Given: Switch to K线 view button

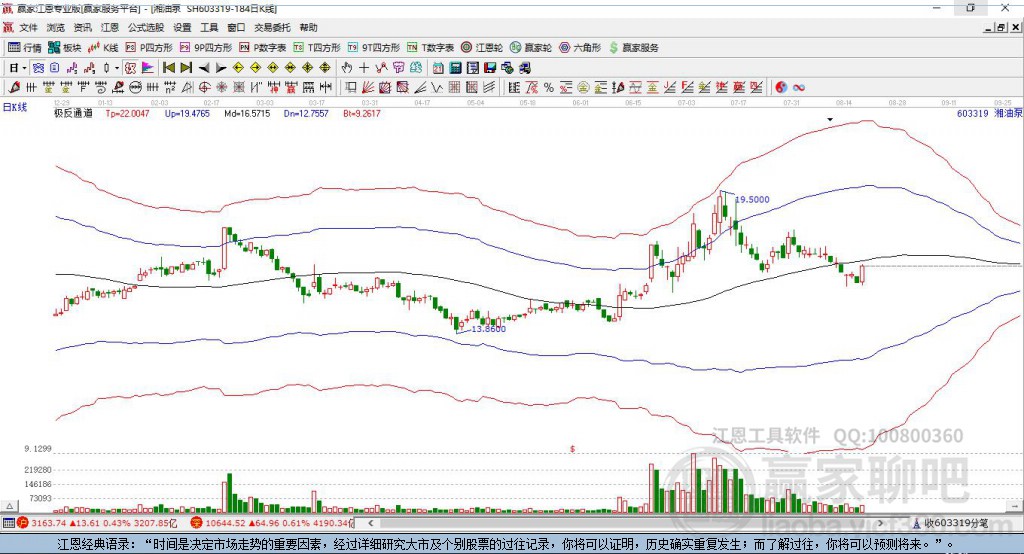Looking at the screenshot, I should coord(103,48).
